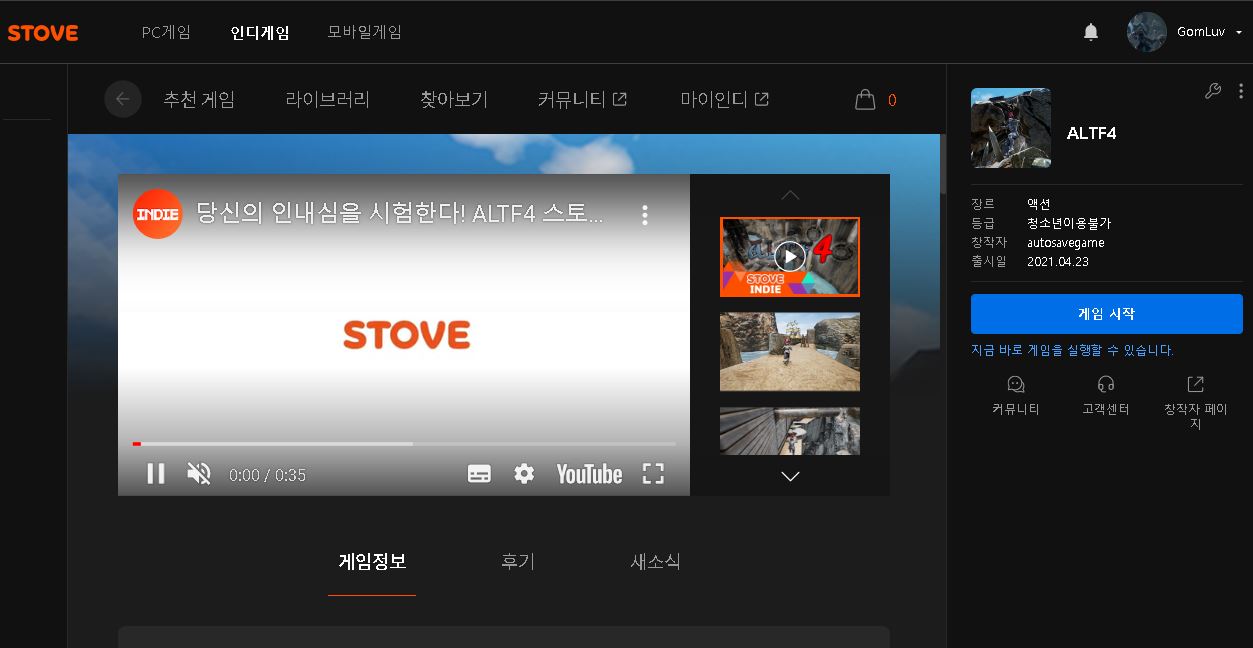Open the notifications bell
The image size is (1253, 648).
[x=1091, y=32]
